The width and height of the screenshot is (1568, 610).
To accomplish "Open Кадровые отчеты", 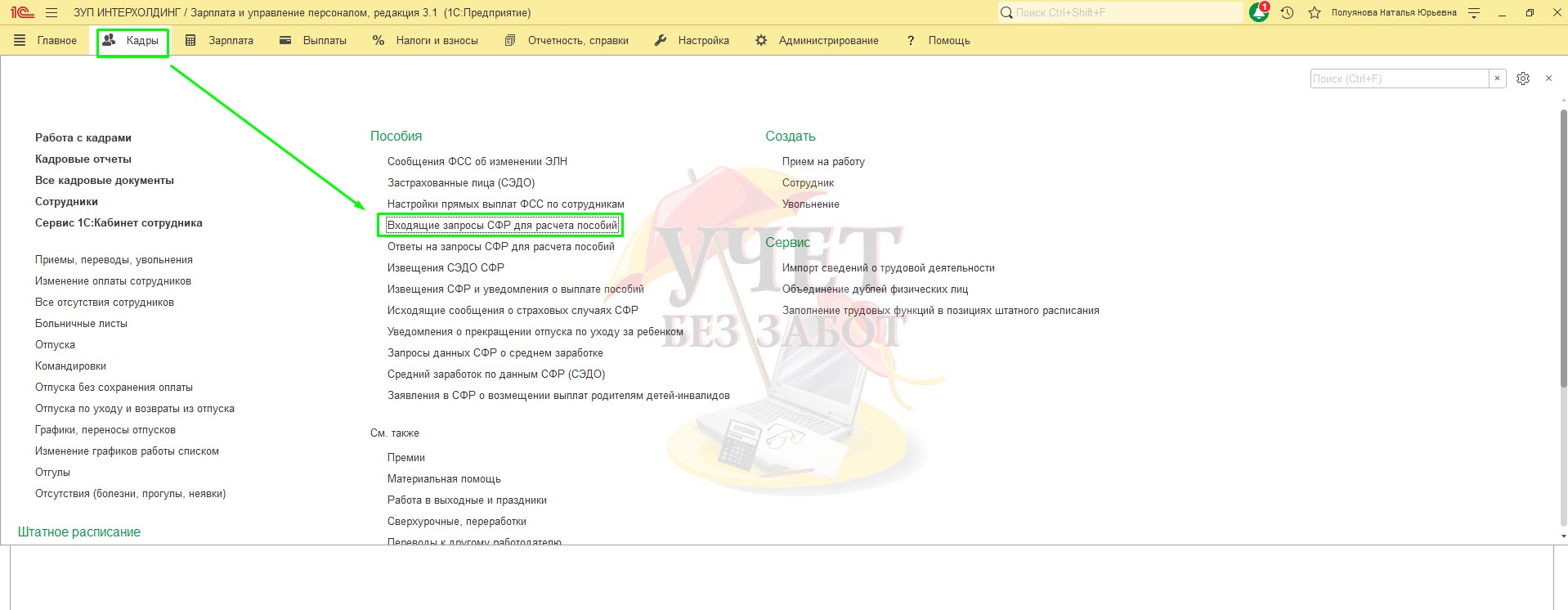I will point(83,159).
